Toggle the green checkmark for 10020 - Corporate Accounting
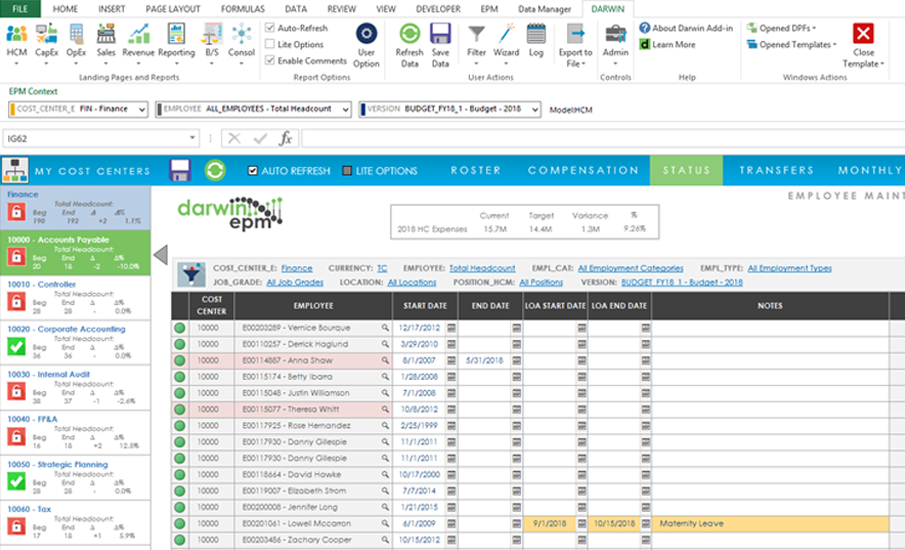 click(16, 346)
